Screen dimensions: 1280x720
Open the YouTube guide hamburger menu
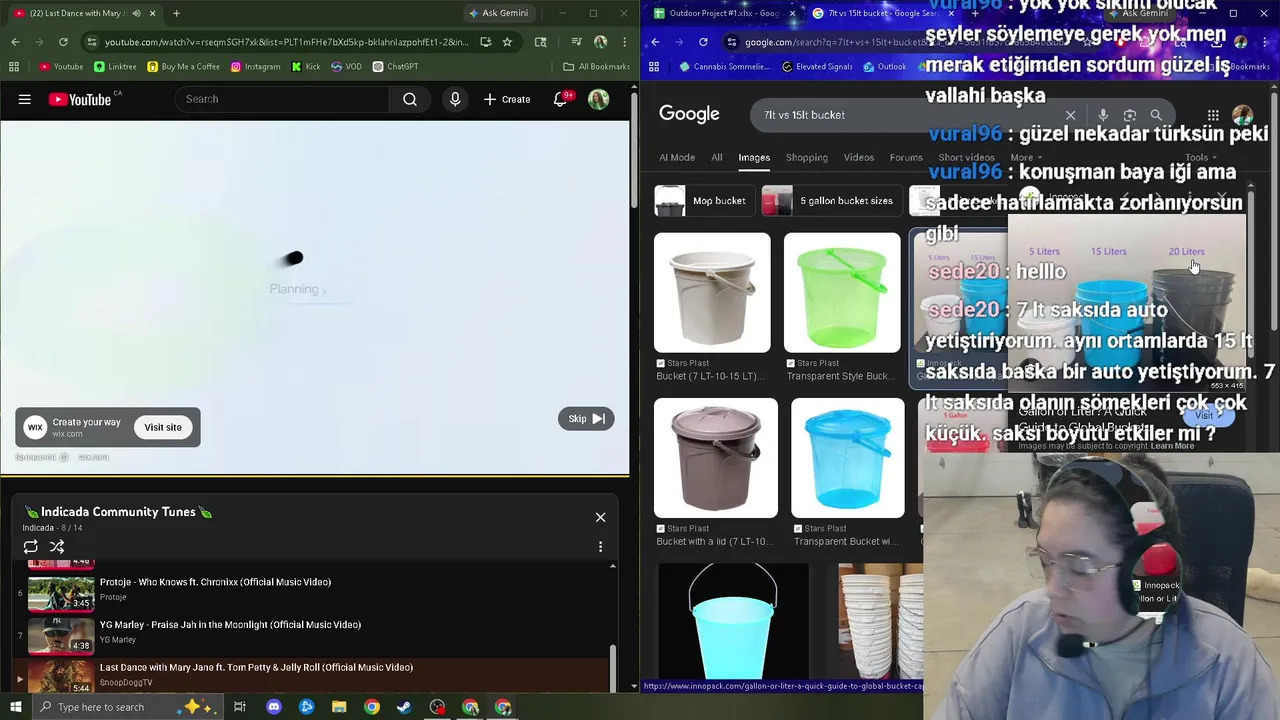coord(25,99)
